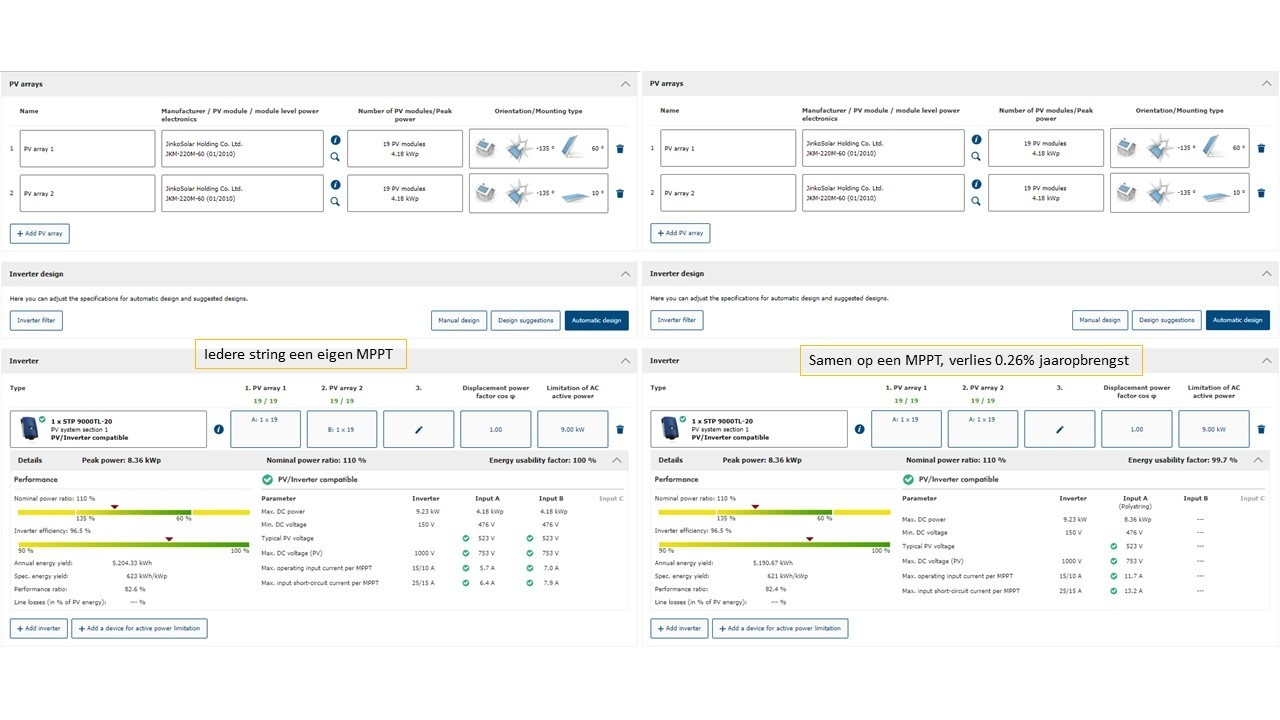Add active power limitation device, left screenshot
The width and height of the screenshot is (1280, 720).
pos(139,628)
